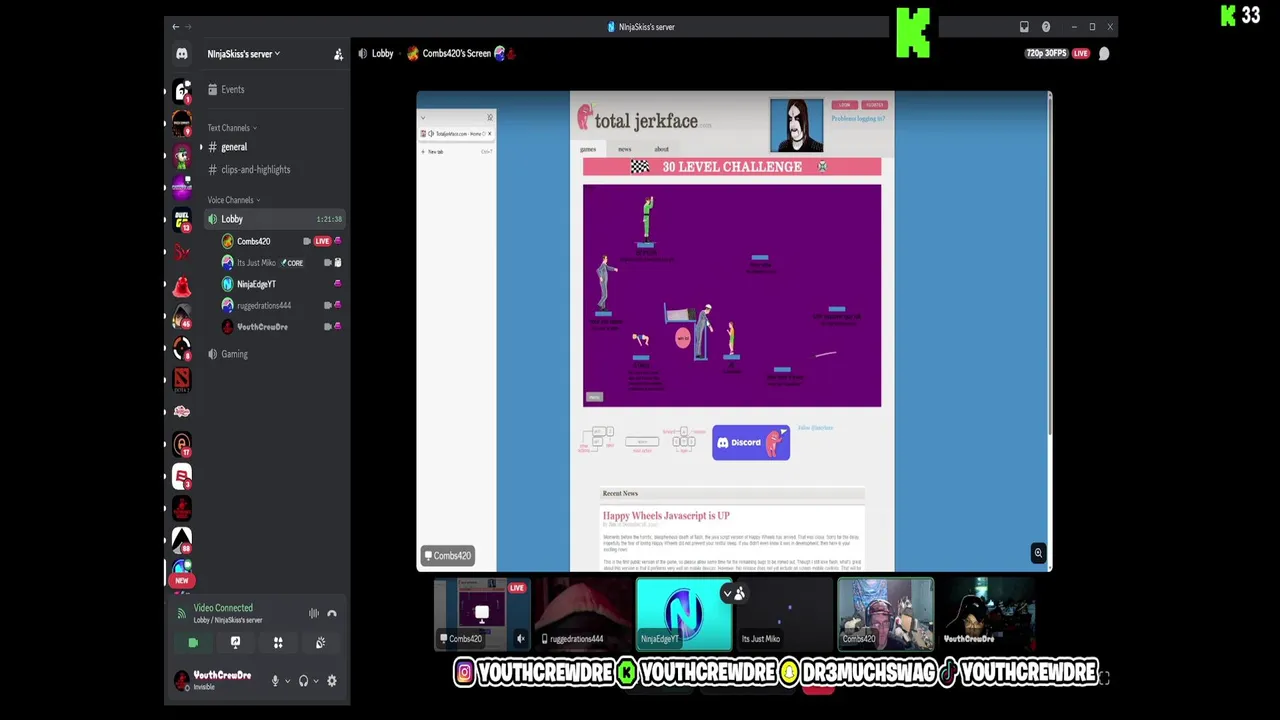Click the connection signal icon beside Video Connected
The image size is (1280, 720).
click(181, 613)
